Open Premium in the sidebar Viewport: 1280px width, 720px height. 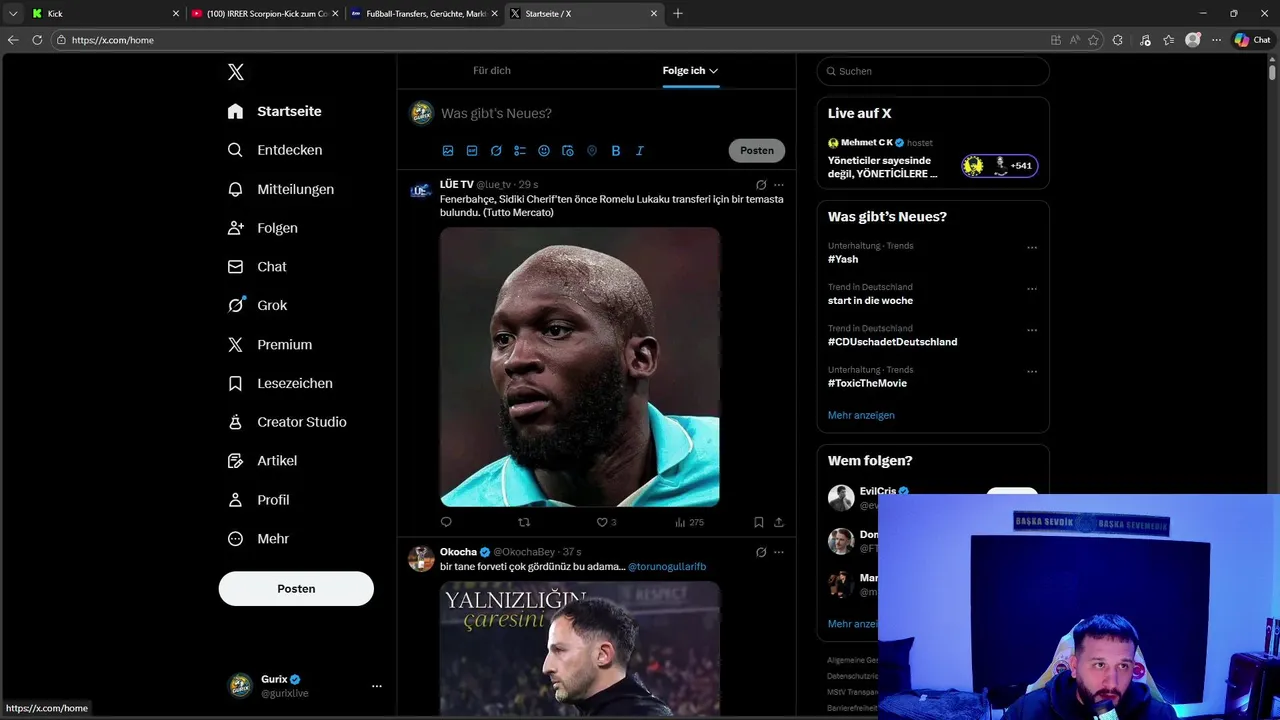270,344
